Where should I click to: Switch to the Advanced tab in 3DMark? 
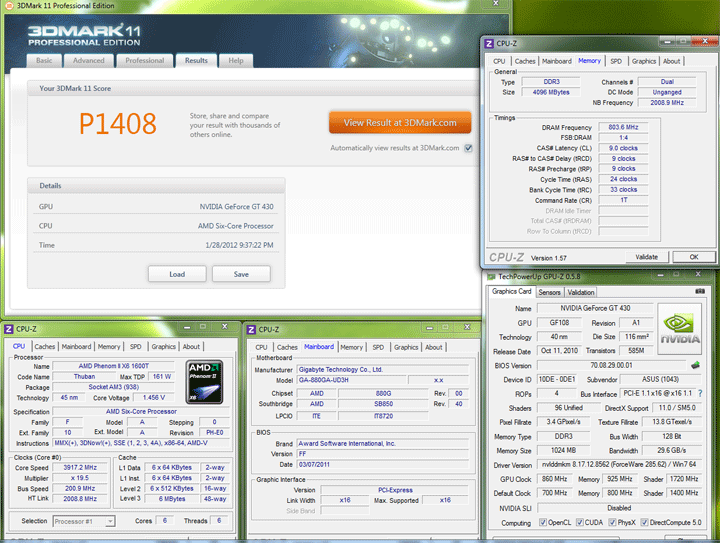(89, 61)
